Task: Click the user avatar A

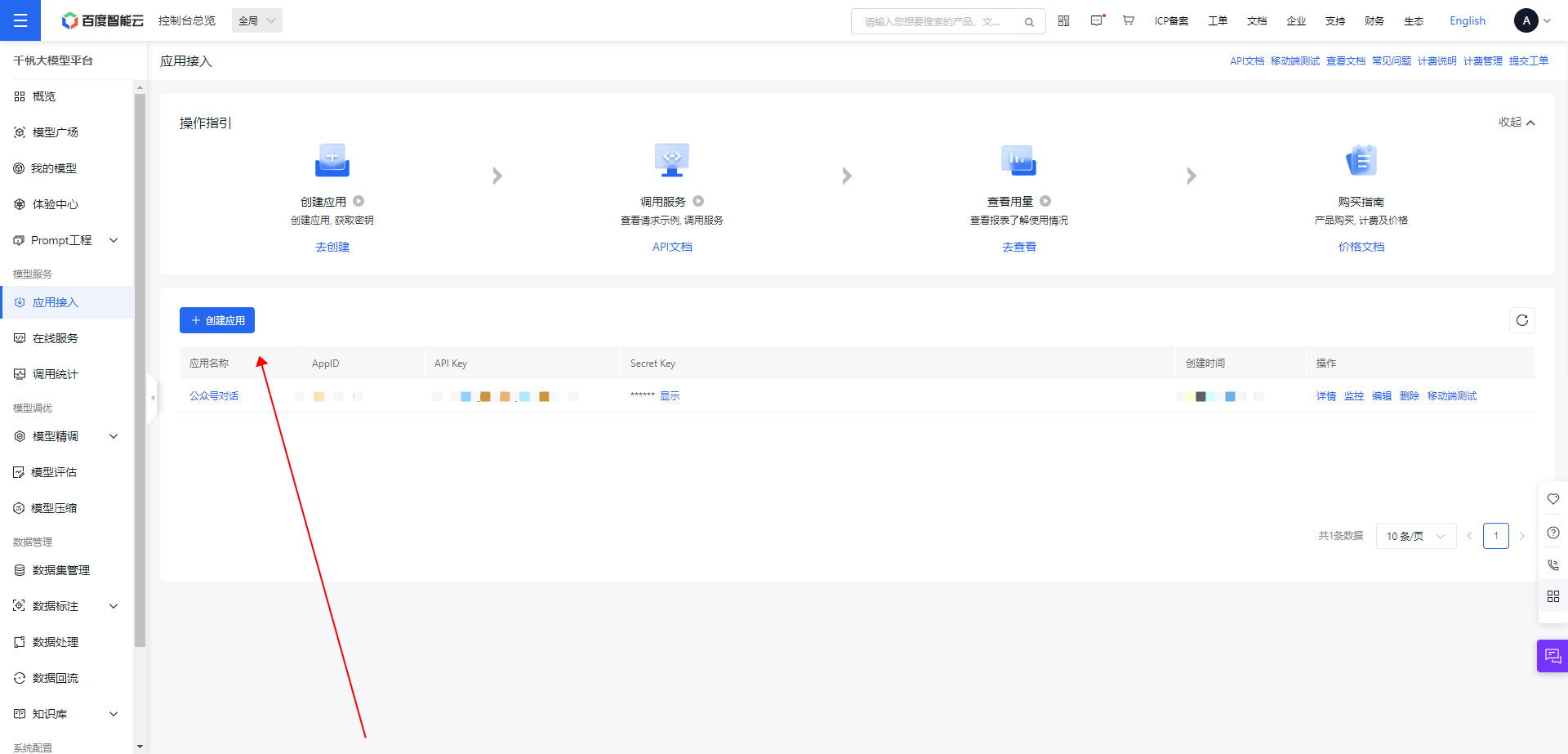Action: click(1526, 20)
